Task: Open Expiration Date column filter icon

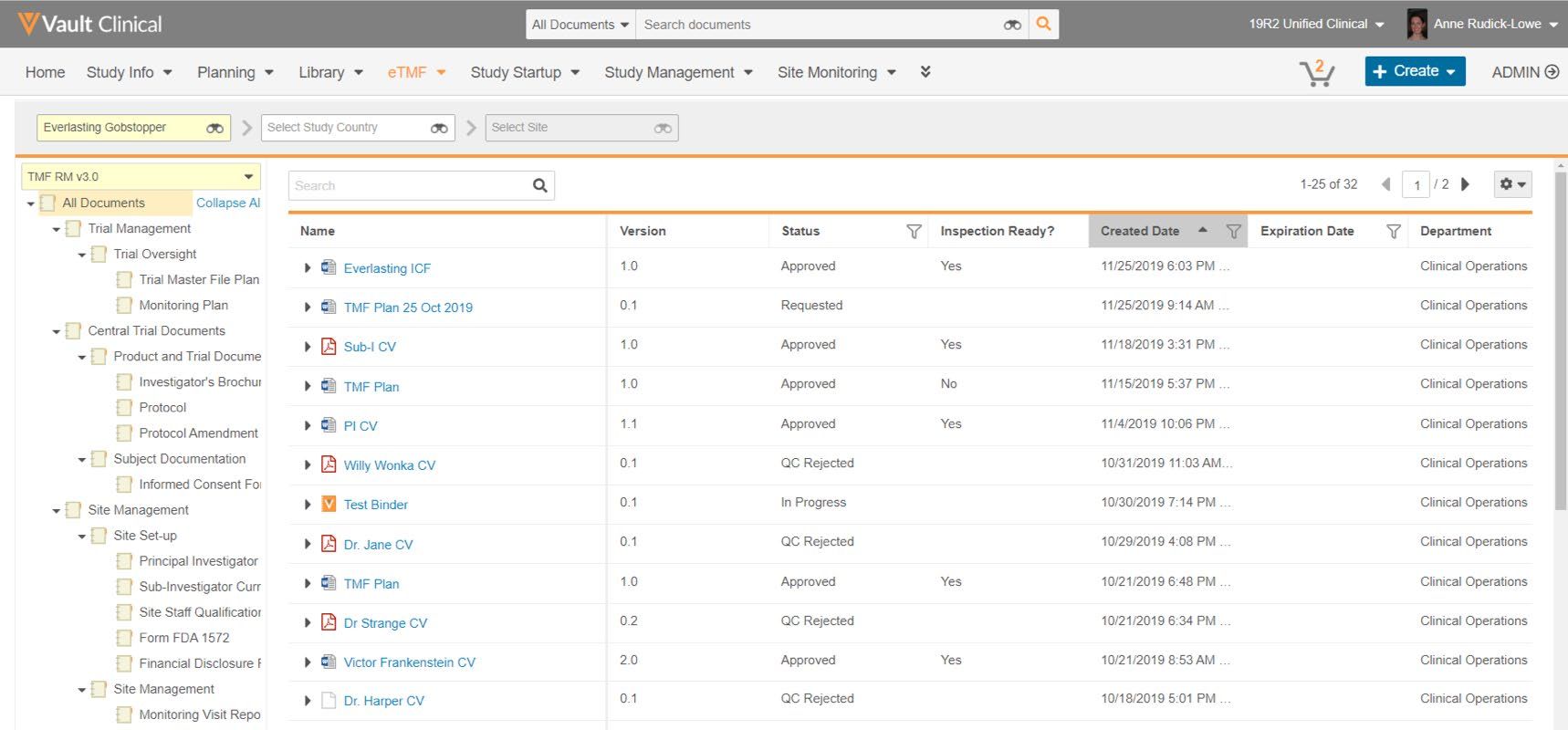Action: click(x=1393, y=232)
